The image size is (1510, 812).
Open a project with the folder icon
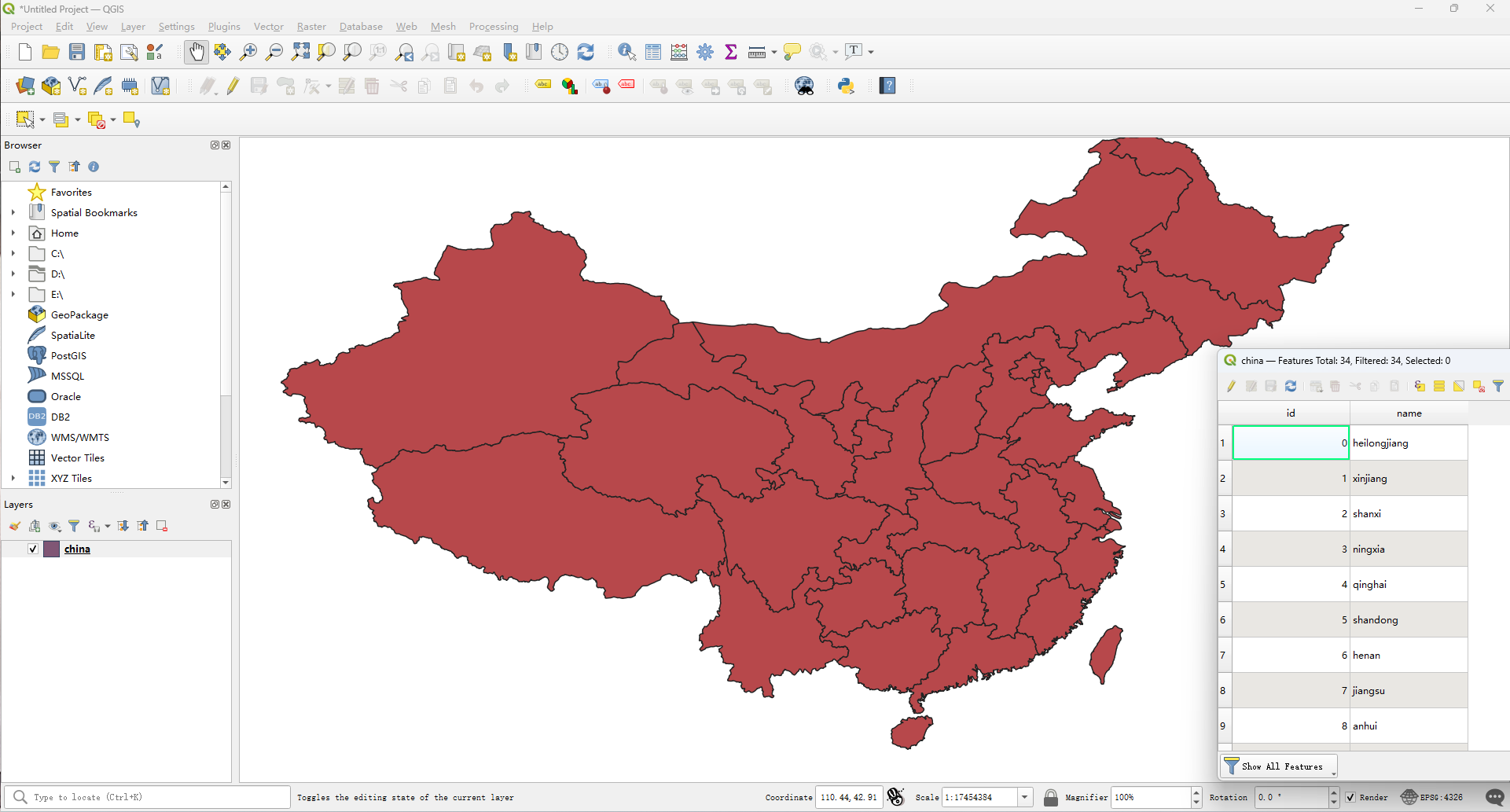[51, 52]
